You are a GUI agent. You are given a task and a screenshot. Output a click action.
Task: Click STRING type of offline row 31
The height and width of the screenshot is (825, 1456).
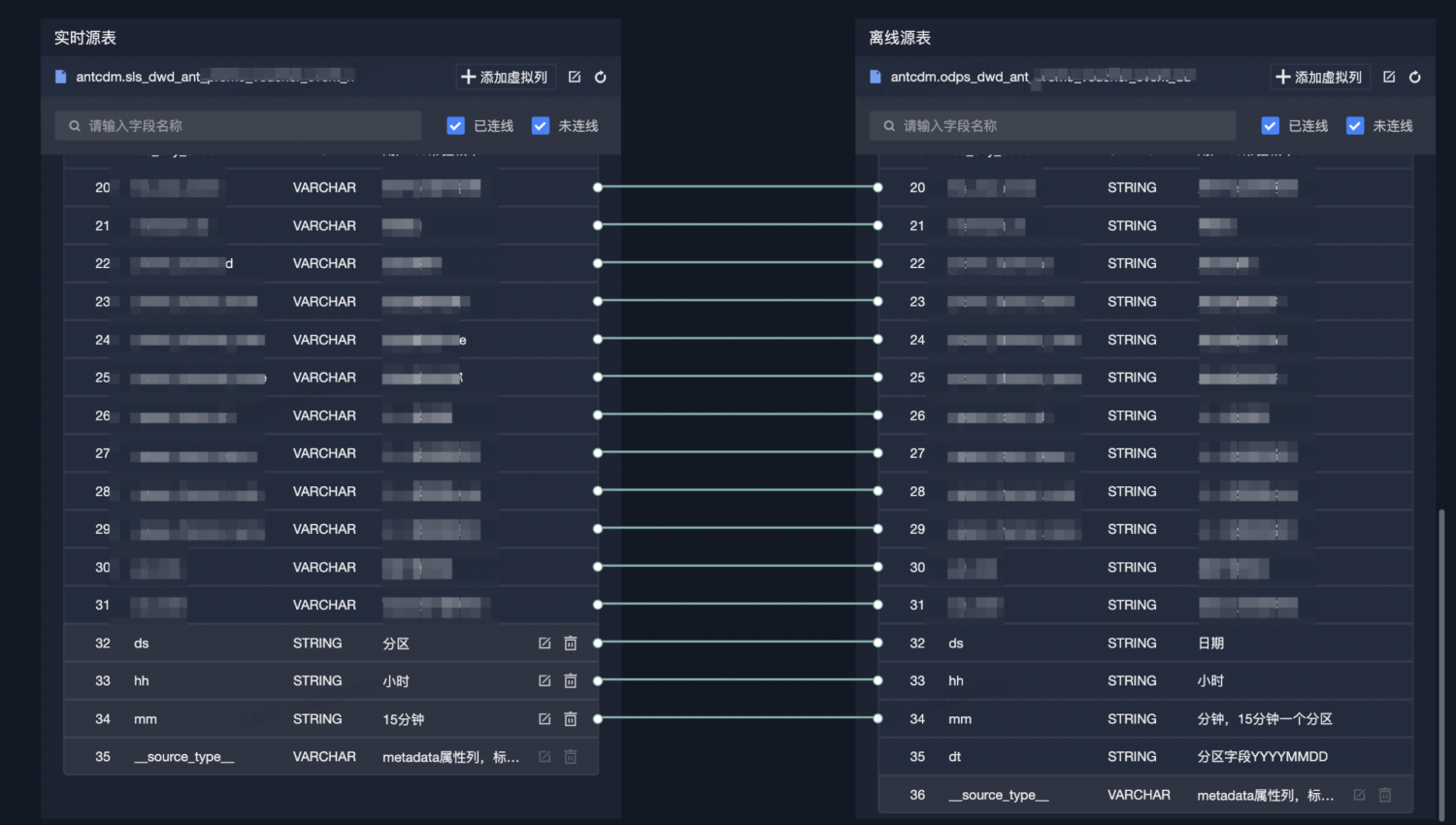1132,605
